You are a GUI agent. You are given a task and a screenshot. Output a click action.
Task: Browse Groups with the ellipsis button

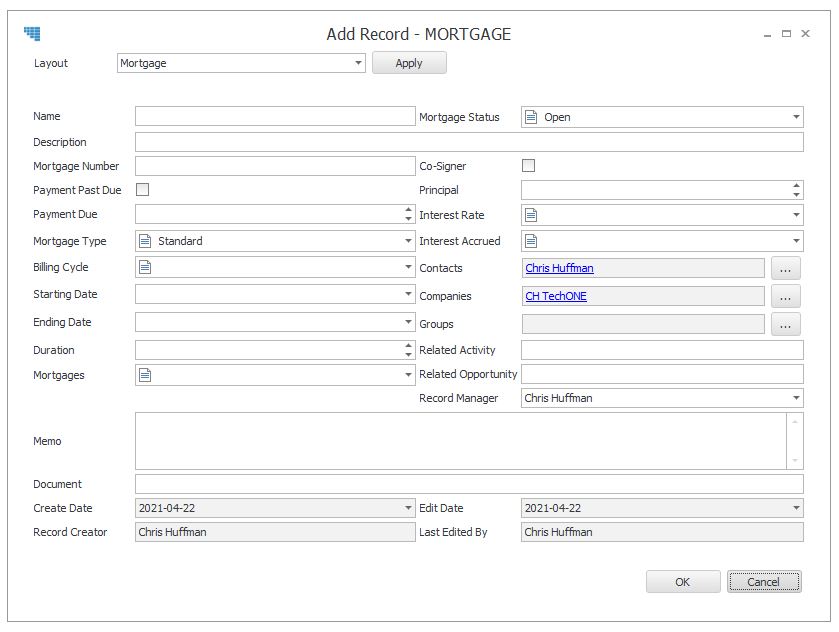785,324
